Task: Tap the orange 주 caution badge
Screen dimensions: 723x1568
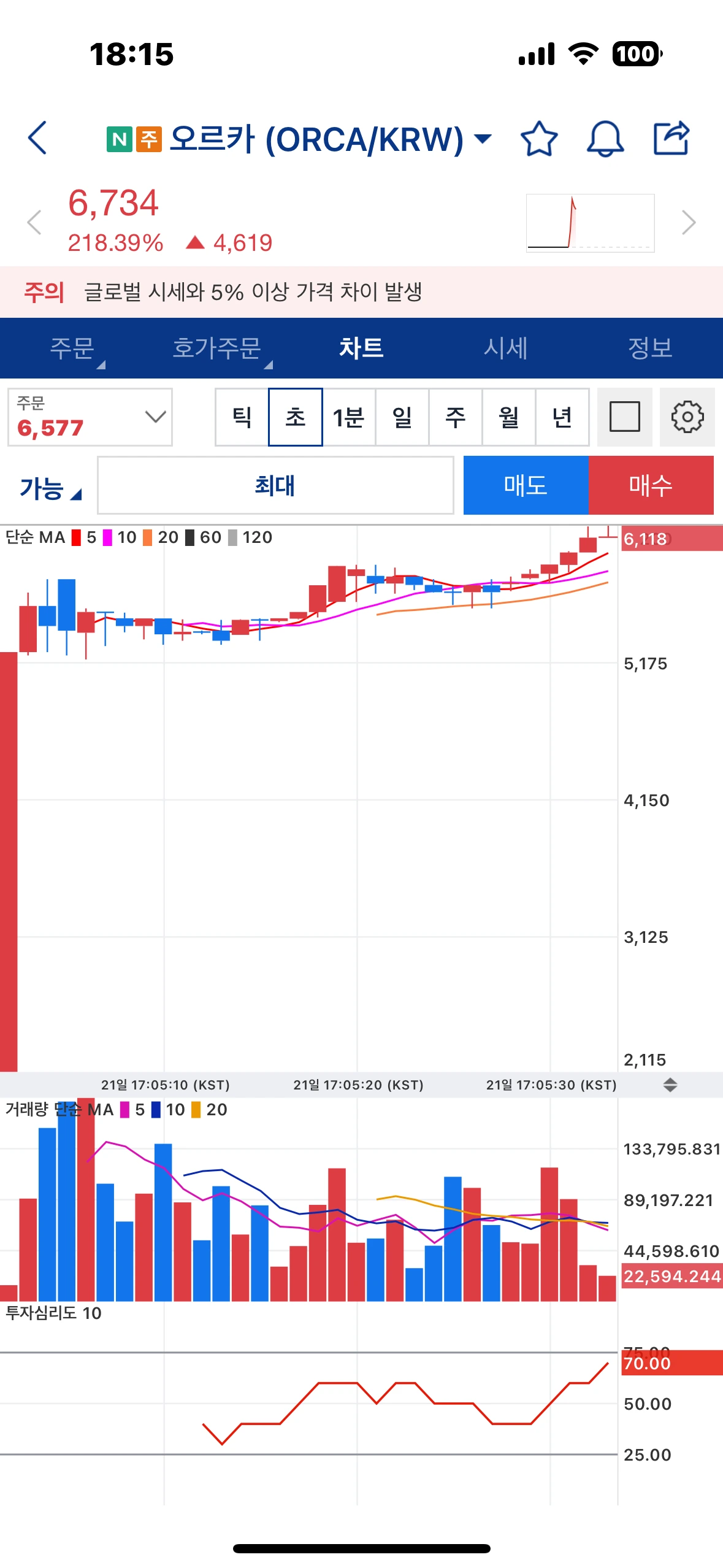Action: tap(149, 139)
